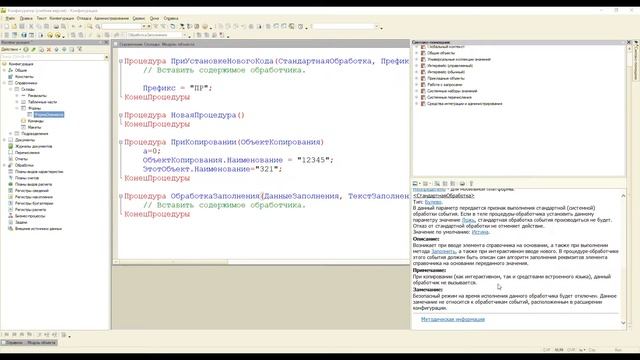Follow the Ложь link in help text
Screen dimensions: 640x360
pos(469,220)
